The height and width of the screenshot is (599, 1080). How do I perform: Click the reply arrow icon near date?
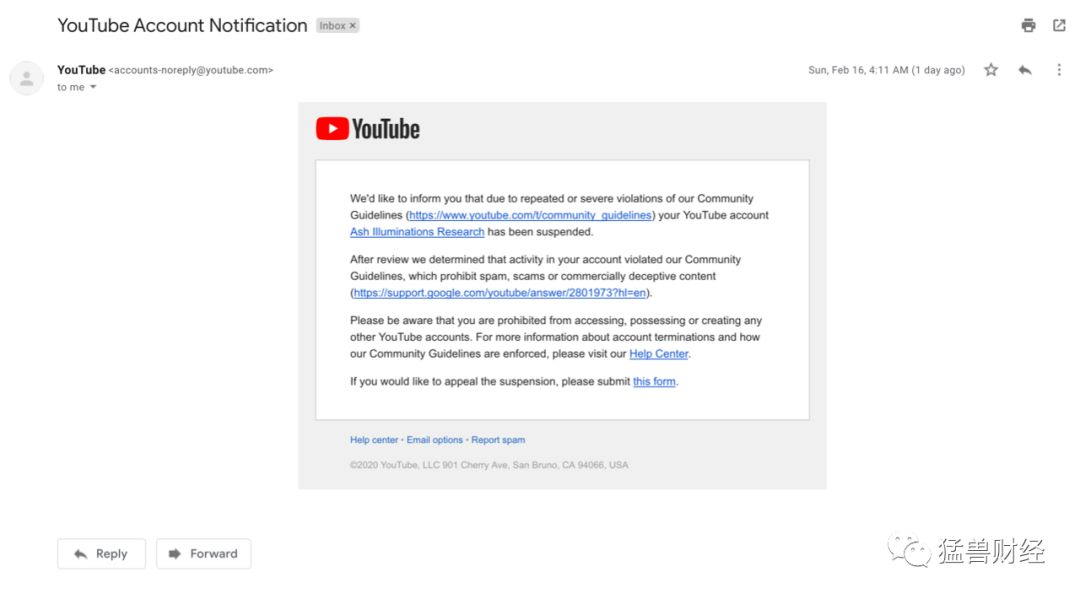pos(1025,70)
